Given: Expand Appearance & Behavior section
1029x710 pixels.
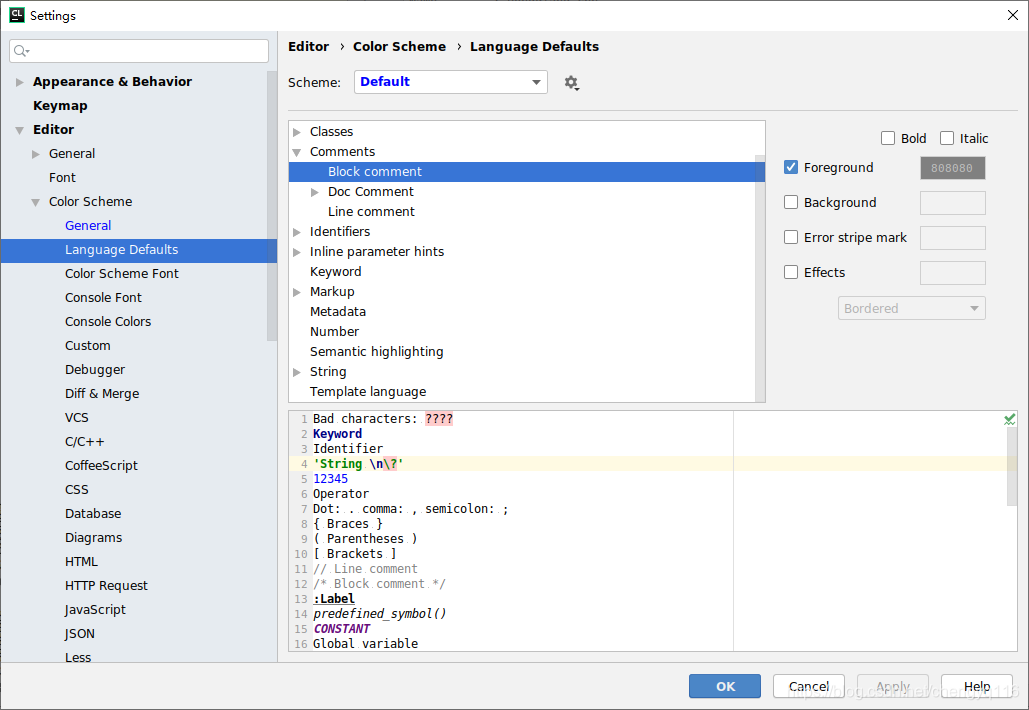Looking at the screenshot, I should [20, 82].
